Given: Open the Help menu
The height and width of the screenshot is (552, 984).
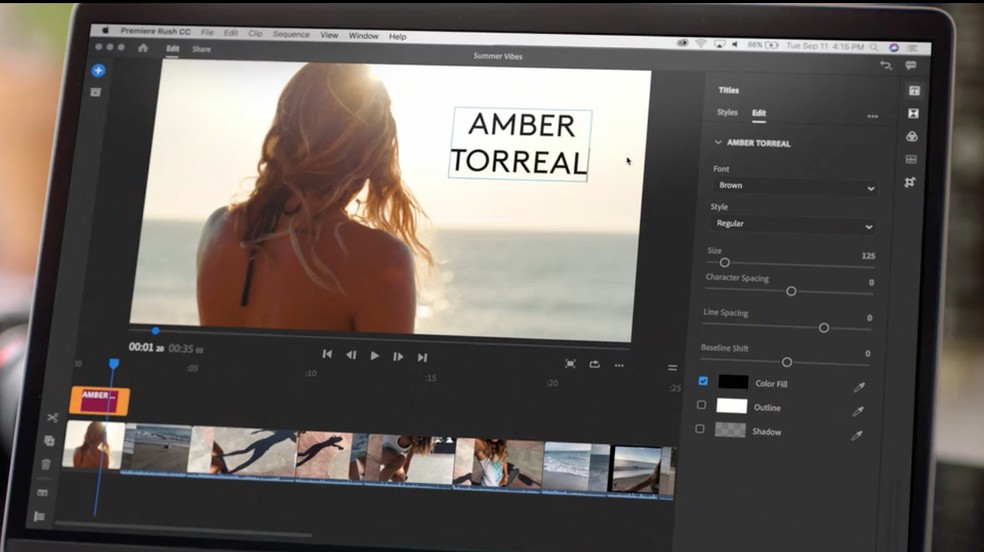Looking at the screenshot, I should click(x=397, y=36).
